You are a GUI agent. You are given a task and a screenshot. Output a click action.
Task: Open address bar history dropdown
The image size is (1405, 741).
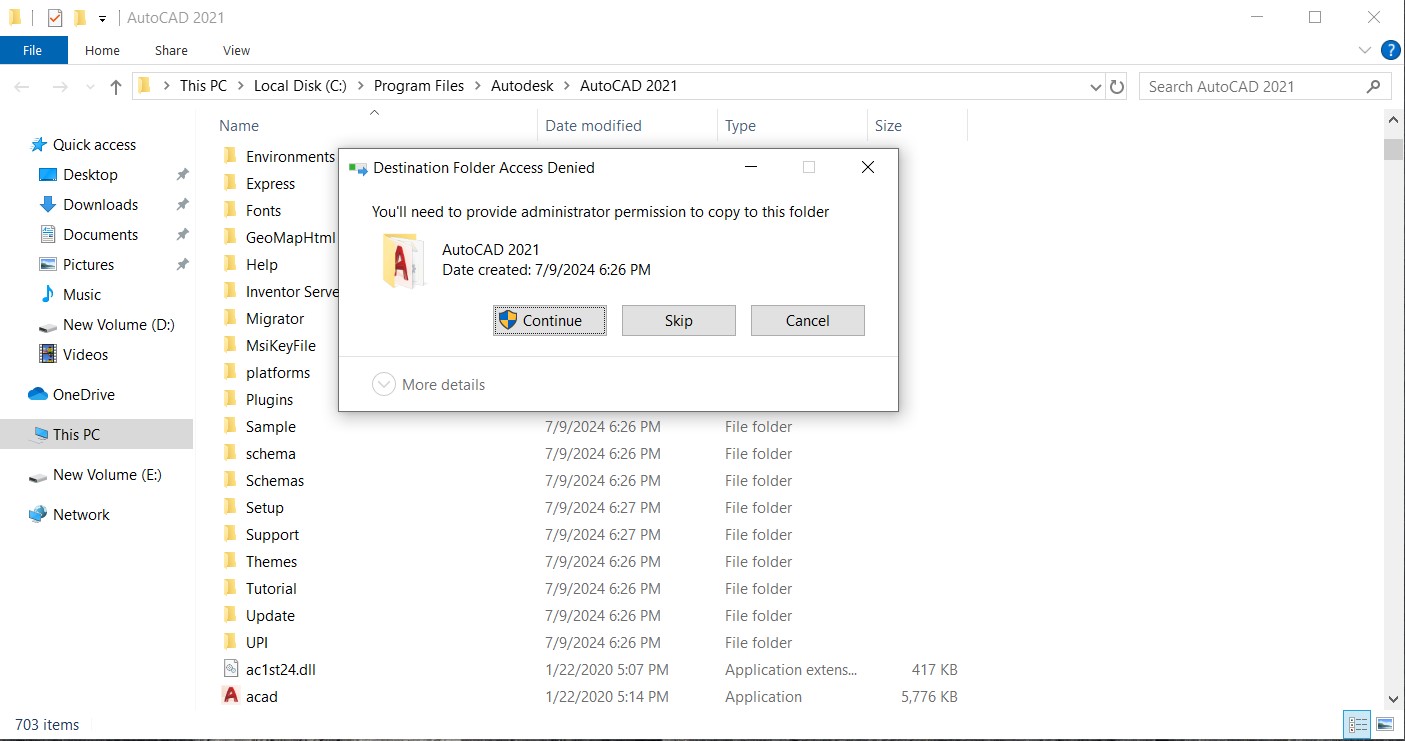(x=1095, y=87)
